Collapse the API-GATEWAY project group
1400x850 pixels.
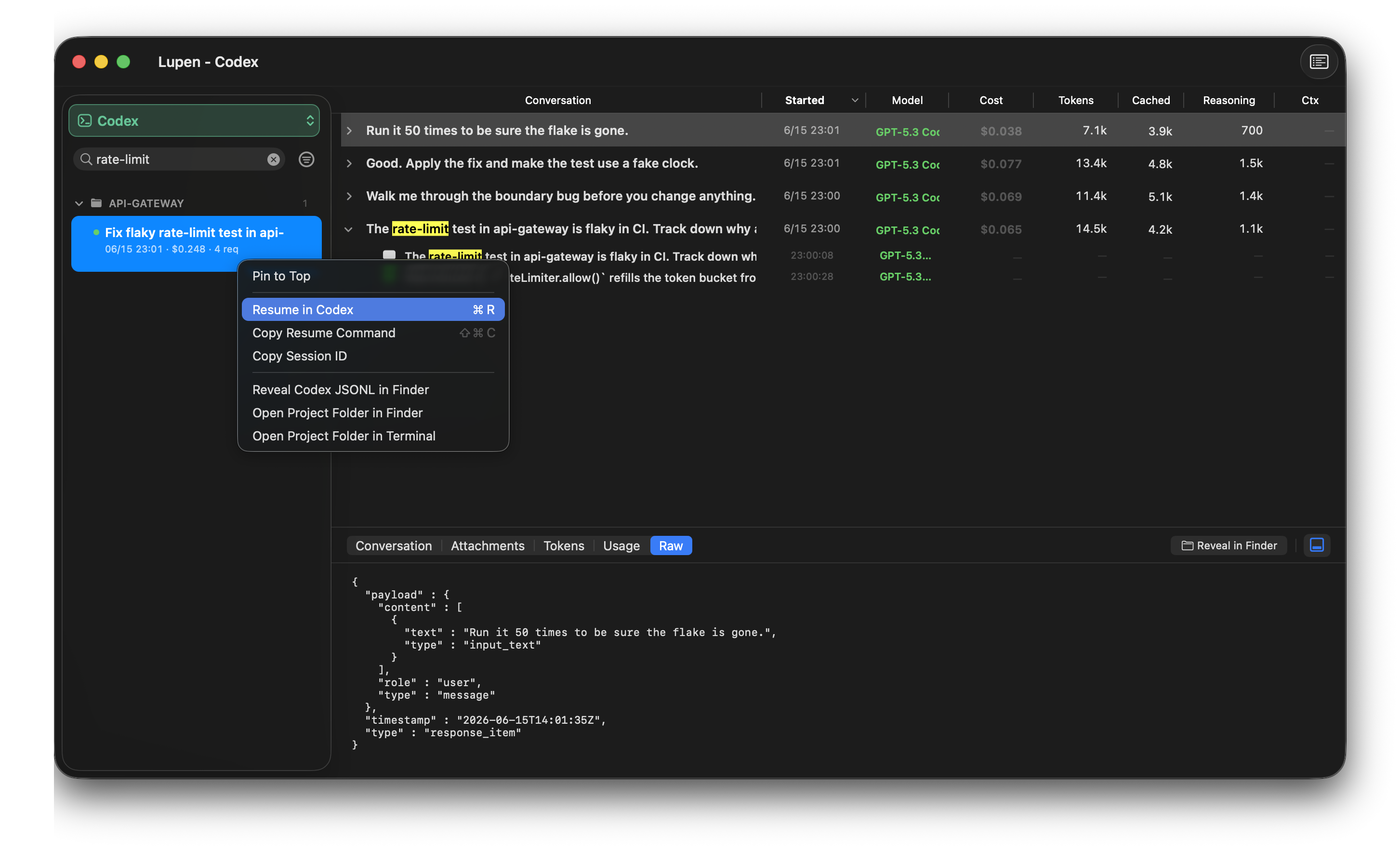[x=79, y=203]
